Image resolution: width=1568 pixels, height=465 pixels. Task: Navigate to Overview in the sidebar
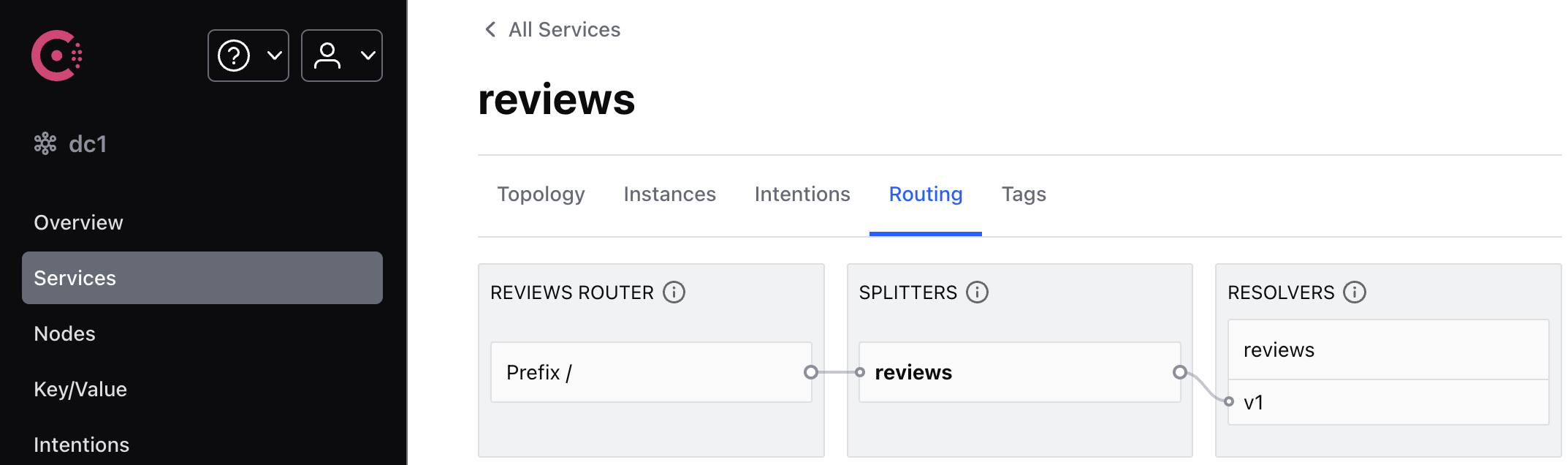(x=78, y=222)
